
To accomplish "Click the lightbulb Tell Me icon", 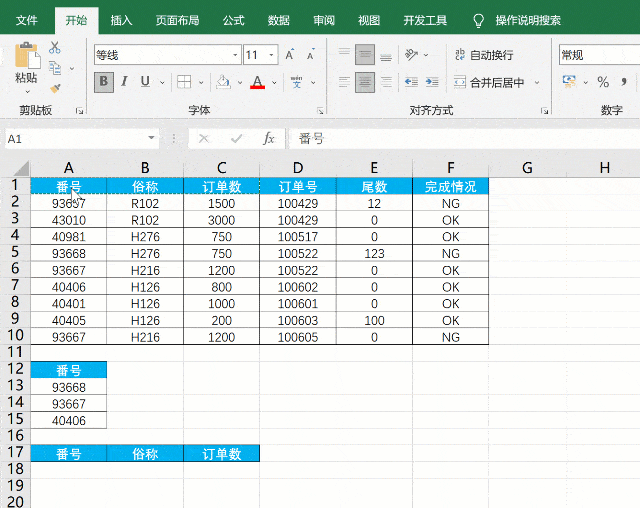I will coord(478,20).
